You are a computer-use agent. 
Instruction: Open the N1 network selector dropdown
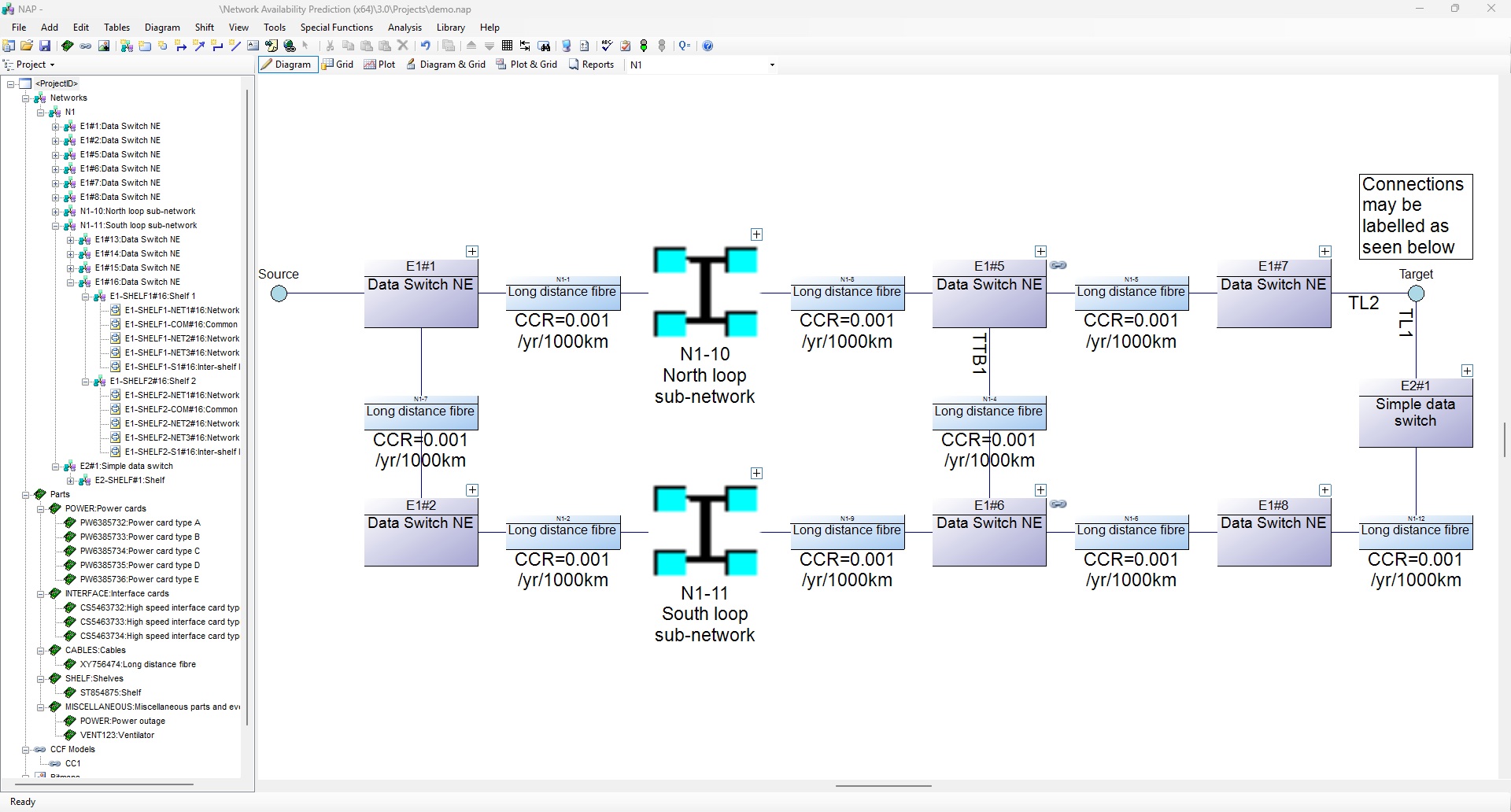(x=771, y=65)
